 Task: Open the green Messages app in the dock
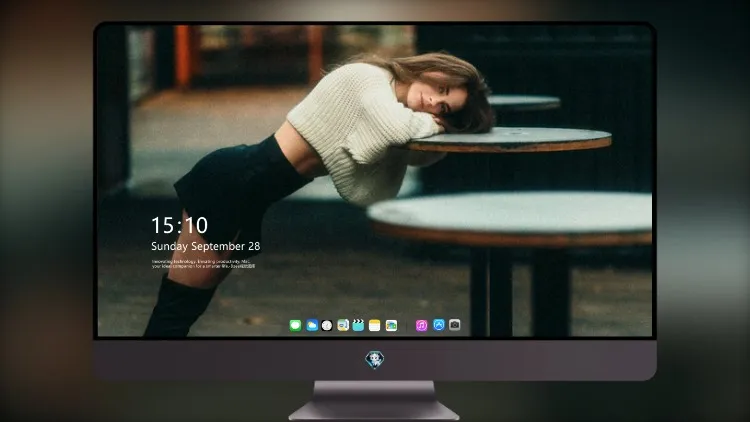point(295,326)
